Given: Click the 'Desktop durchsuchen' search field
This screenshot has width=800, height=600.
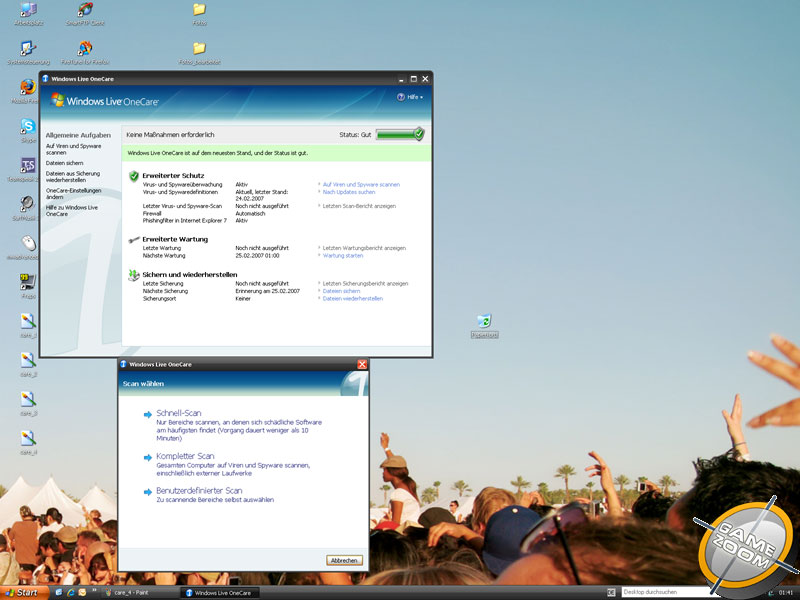Looking at the screenshot, I should pos(667,592).
